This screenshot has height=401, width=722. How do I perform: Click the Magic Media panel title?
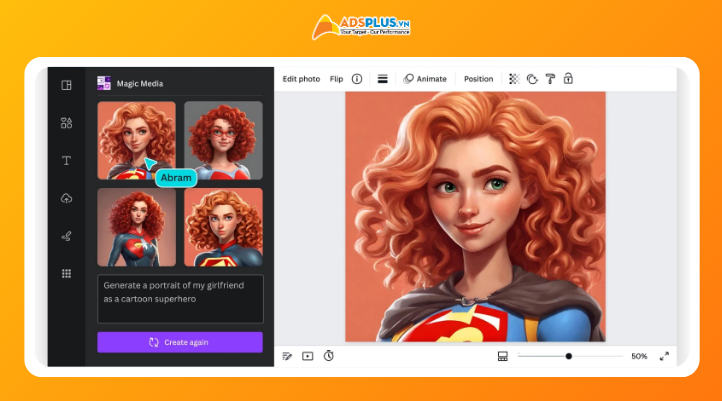(140, 83)
